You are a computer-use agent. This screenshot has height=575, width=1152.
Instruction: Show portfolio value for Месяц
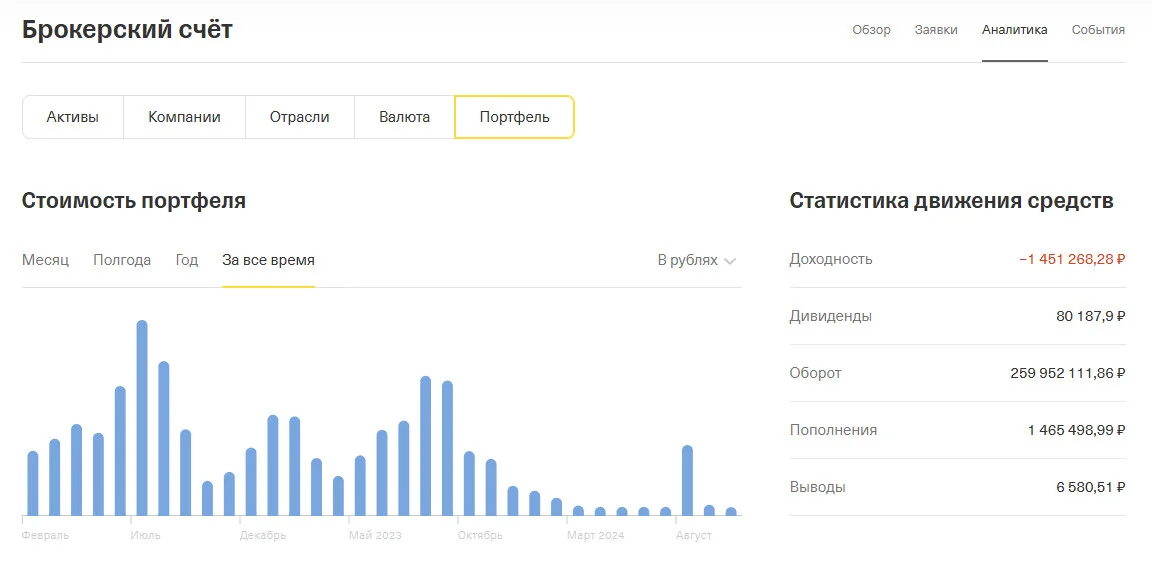pyautogui.click(x=46, y=260)
